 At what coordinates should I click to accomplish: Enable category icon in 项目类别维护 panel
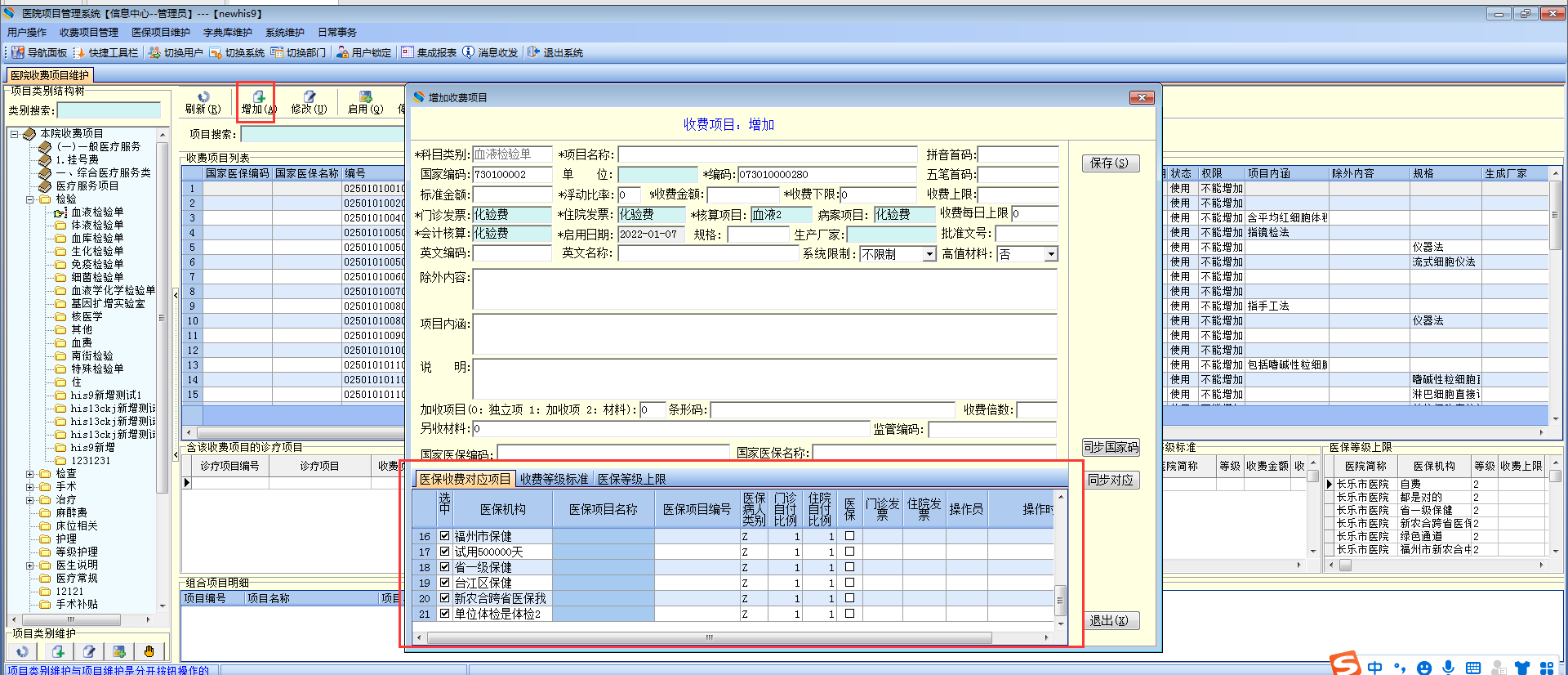pos(119,651)
